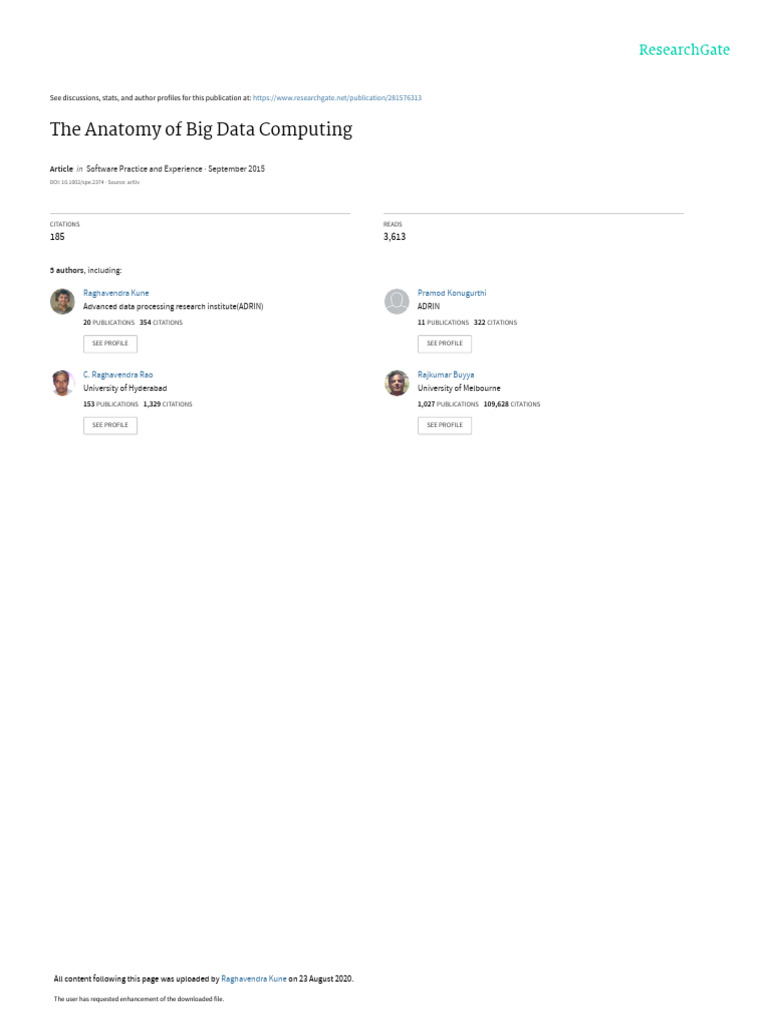Image resolution: width=768 pixels, height=1024 pixels.
Task: Open the Rajkumar Buyya author name link
Action: point(446,375)
